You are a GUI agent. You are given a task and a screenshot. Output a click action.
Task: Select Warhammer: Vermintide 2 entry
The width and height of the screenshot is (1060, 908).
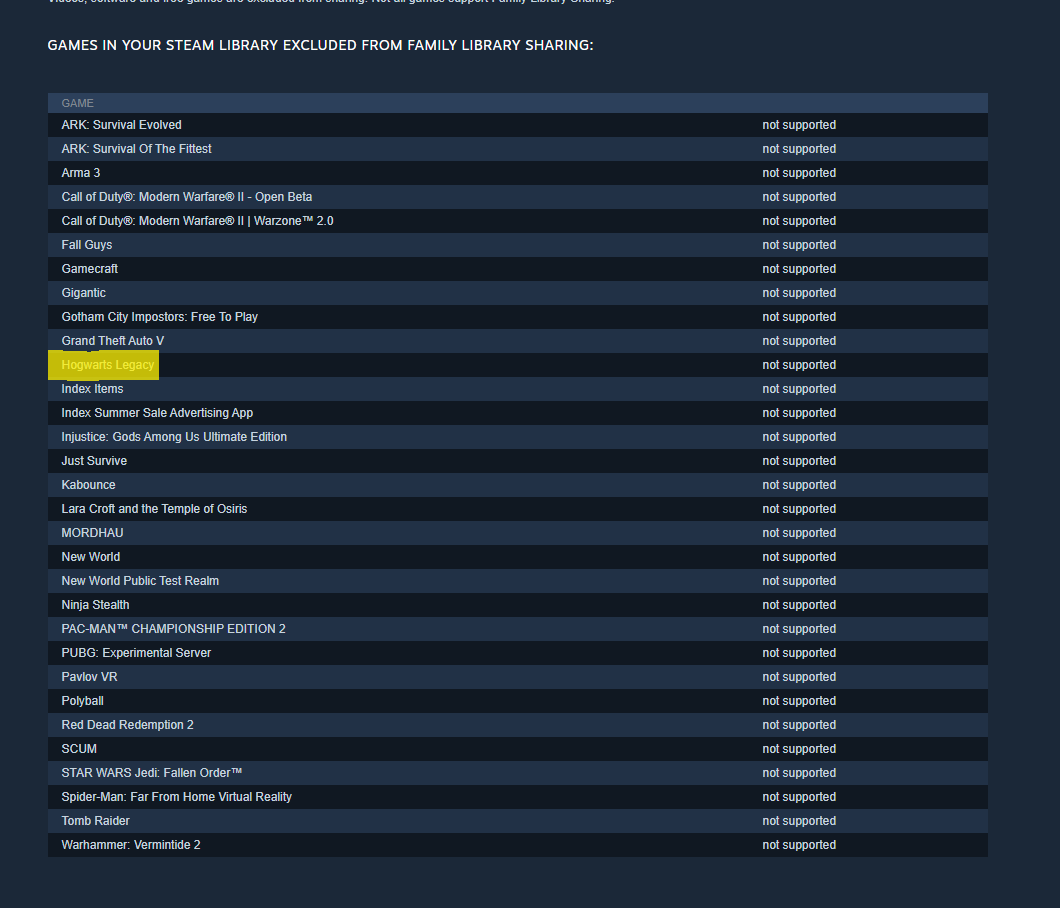(130, 845)
